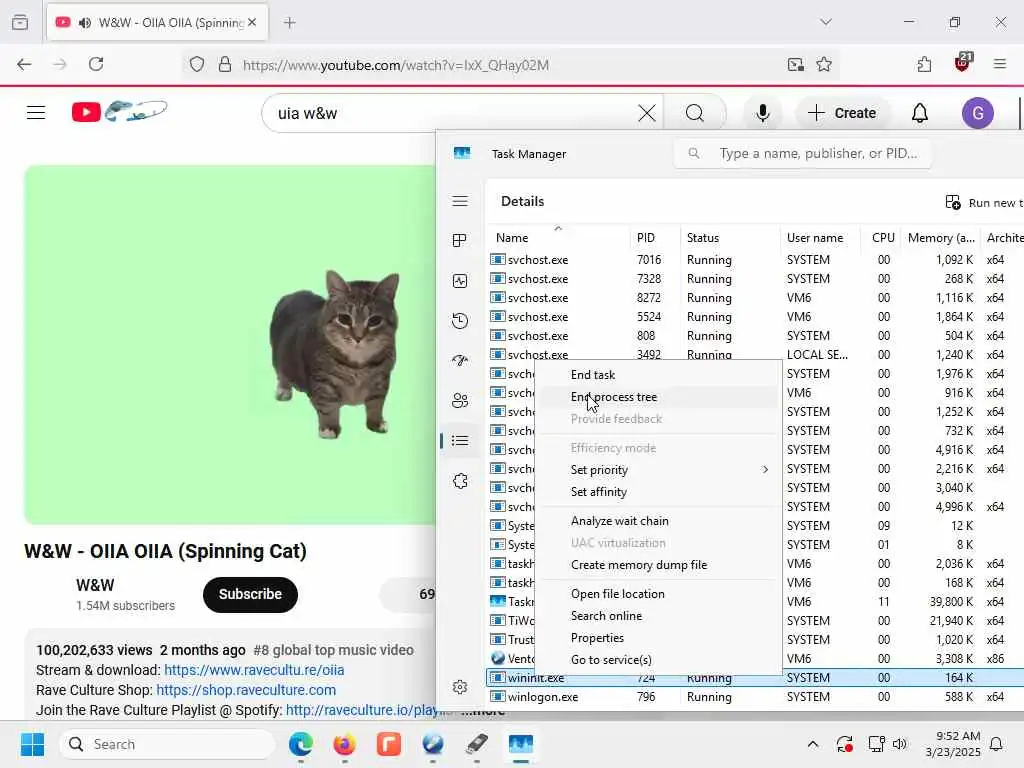
Task: Go to YouTube home via logo
Action: (120, 112)
